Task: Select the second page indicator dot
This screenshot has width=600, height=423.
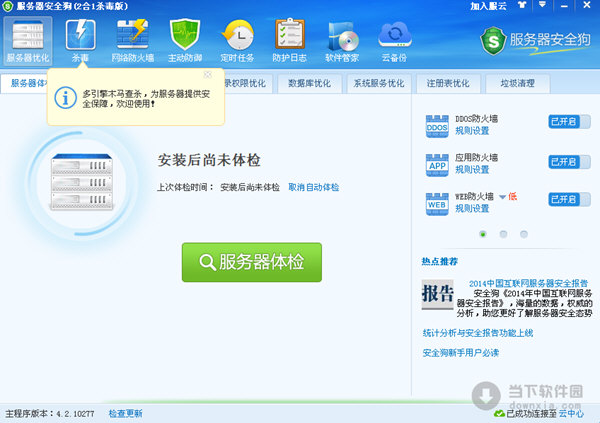Action: tap(504, 234)
